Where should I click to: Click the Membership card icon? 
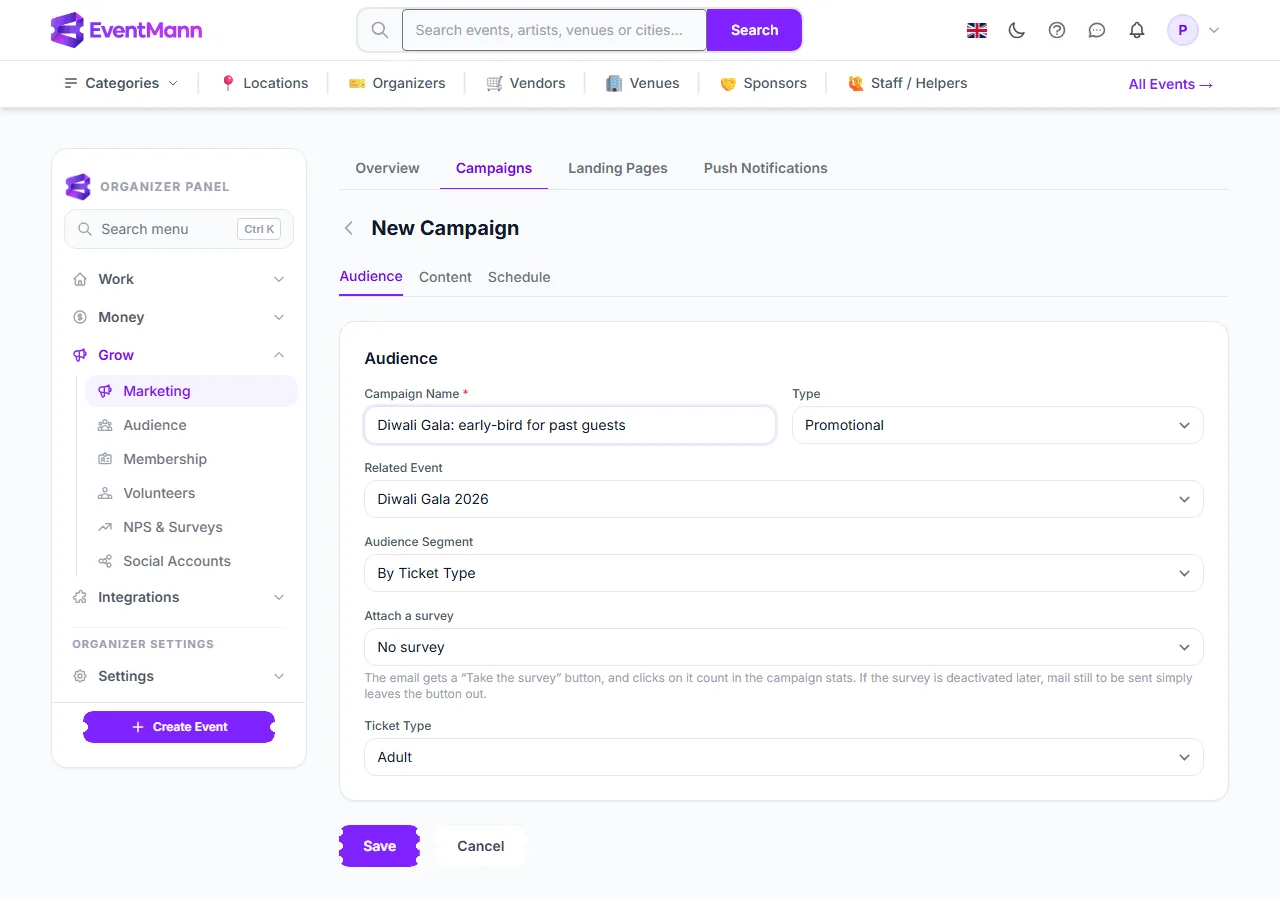(x=105, y=459)
